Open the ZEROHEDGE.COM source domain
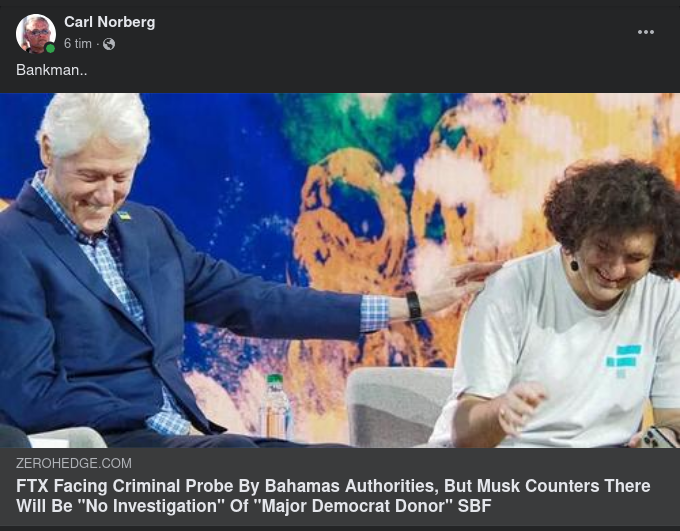 [74, 463]
